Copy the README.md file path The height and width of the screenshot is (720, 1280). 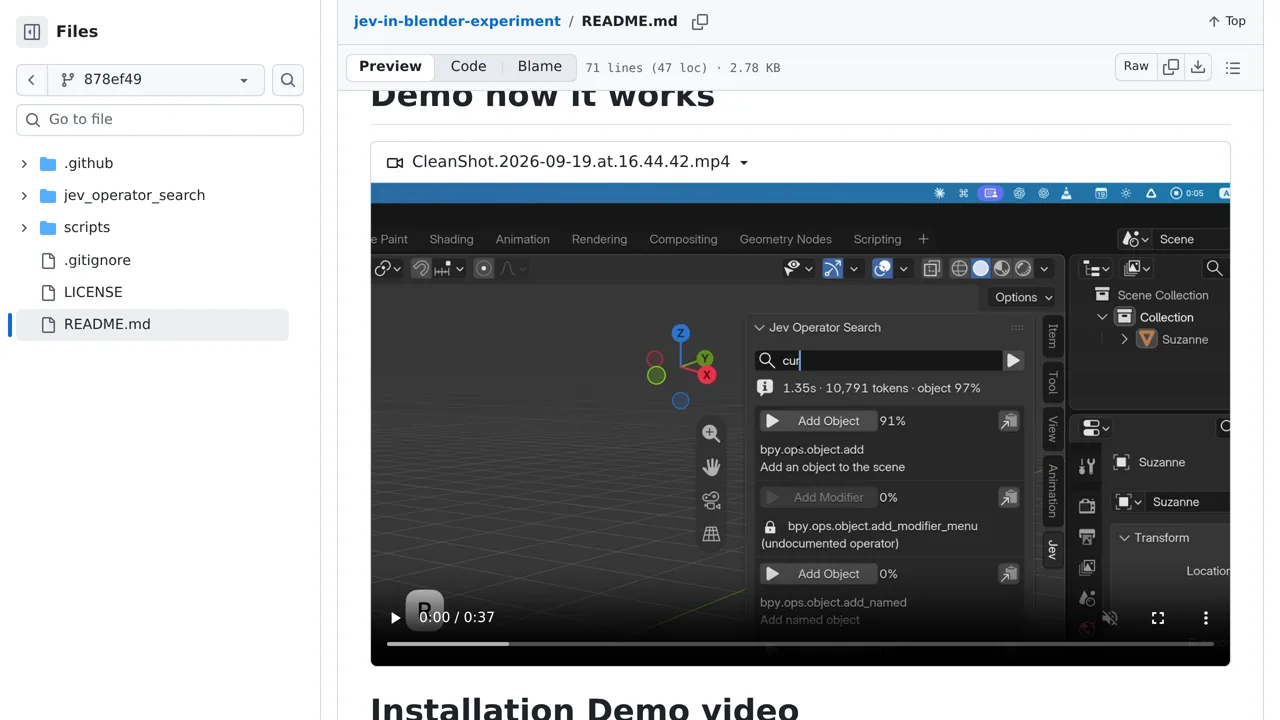700,21
